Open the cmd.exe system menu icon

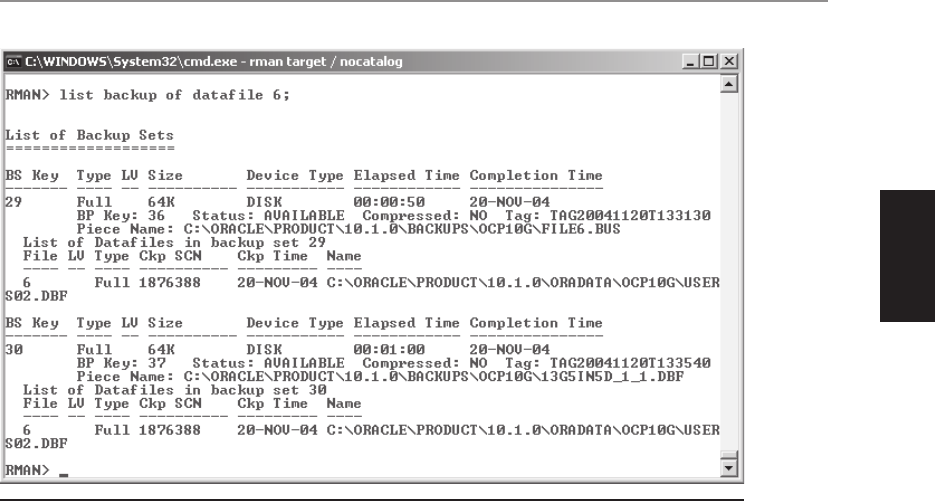click(13, 61)
